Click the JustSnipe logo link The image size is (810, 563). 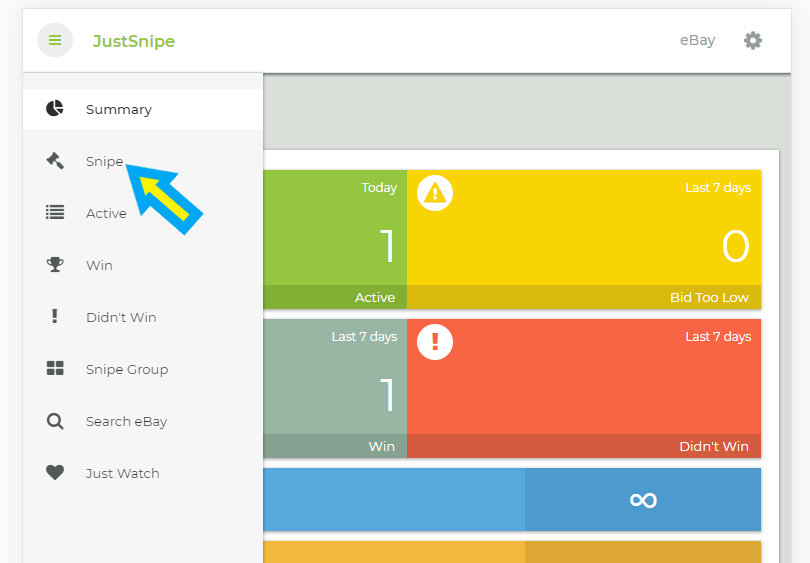point(133,41)
